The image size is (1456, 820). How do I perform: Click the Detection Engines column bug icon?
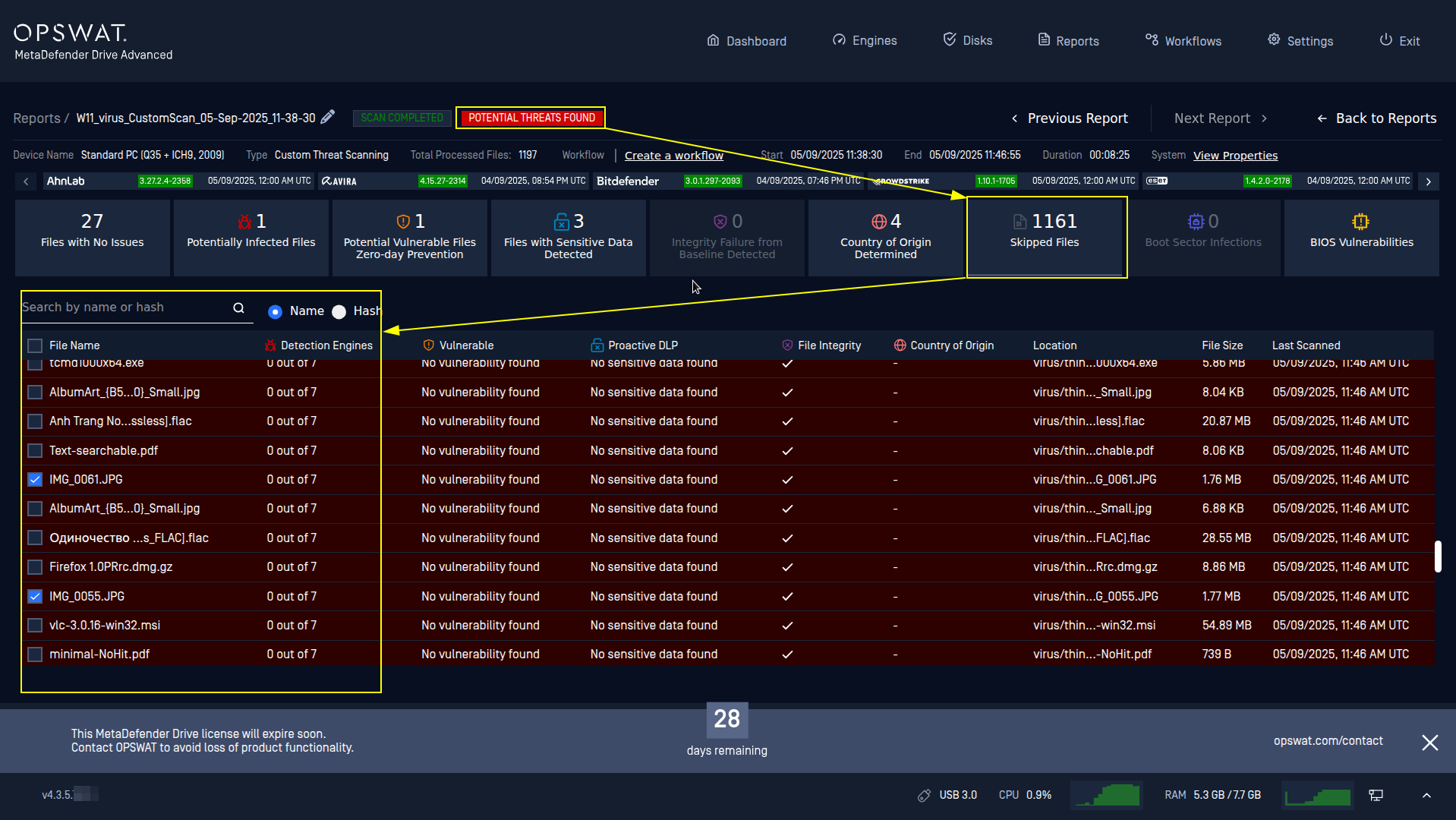(x=270, y=345)
